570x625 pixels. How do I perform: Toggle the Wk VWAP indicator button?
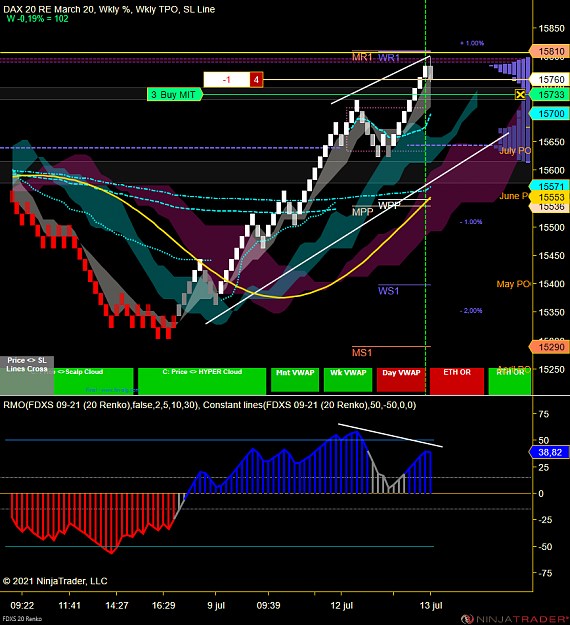(348, 380)
